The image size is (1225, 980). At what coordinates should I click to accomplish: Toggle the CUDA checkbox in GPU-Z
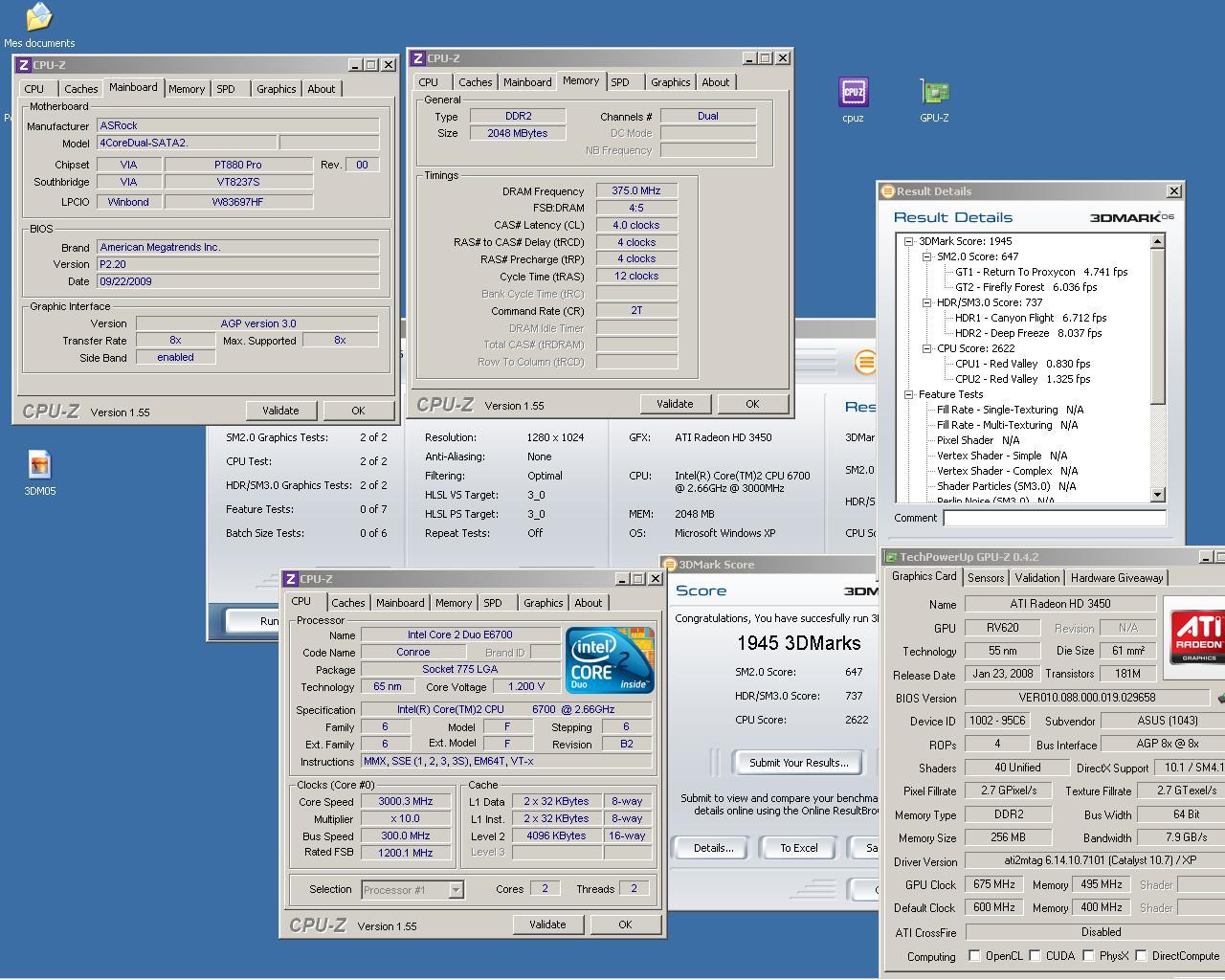(1035, 955)
